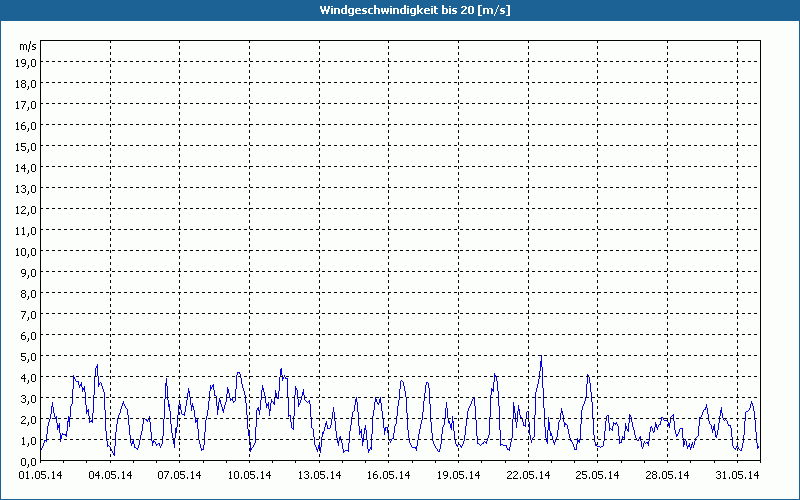Screen dimensions: 800x500
Task: Click the 16.05.14 date label
Action: (x=389, y=476)
